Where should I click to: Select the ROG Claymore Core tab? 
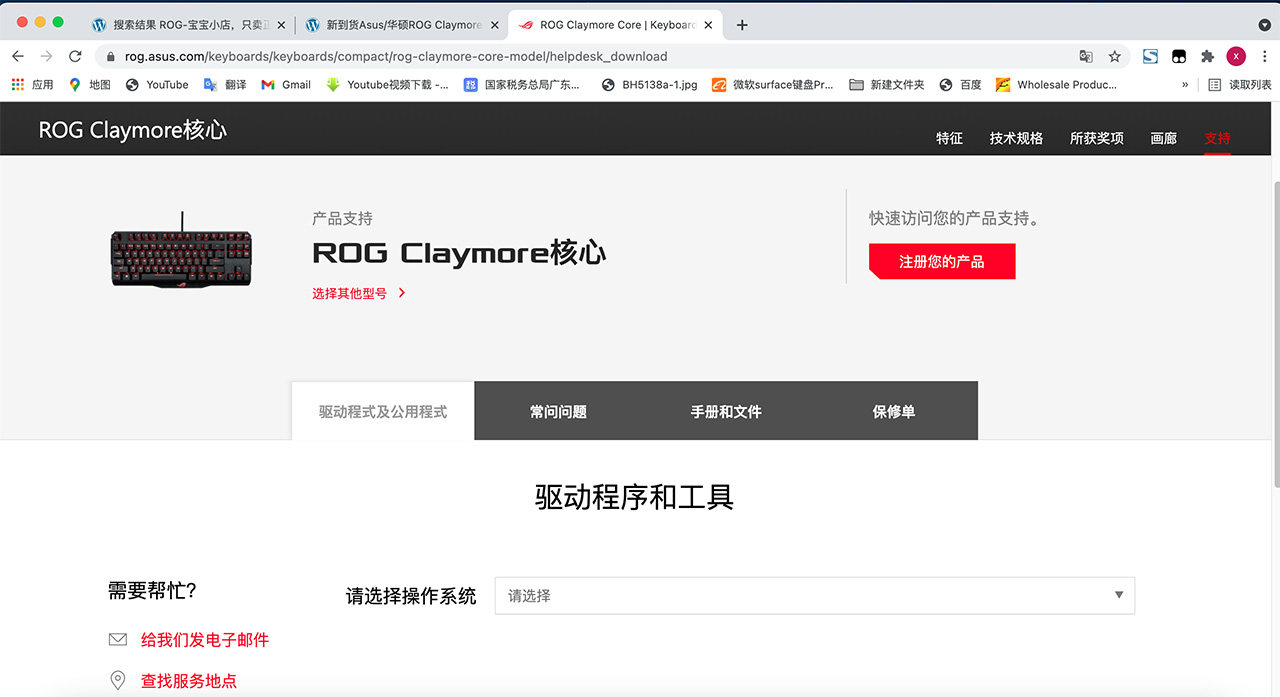pyautogui.click(x=615, y=25)
